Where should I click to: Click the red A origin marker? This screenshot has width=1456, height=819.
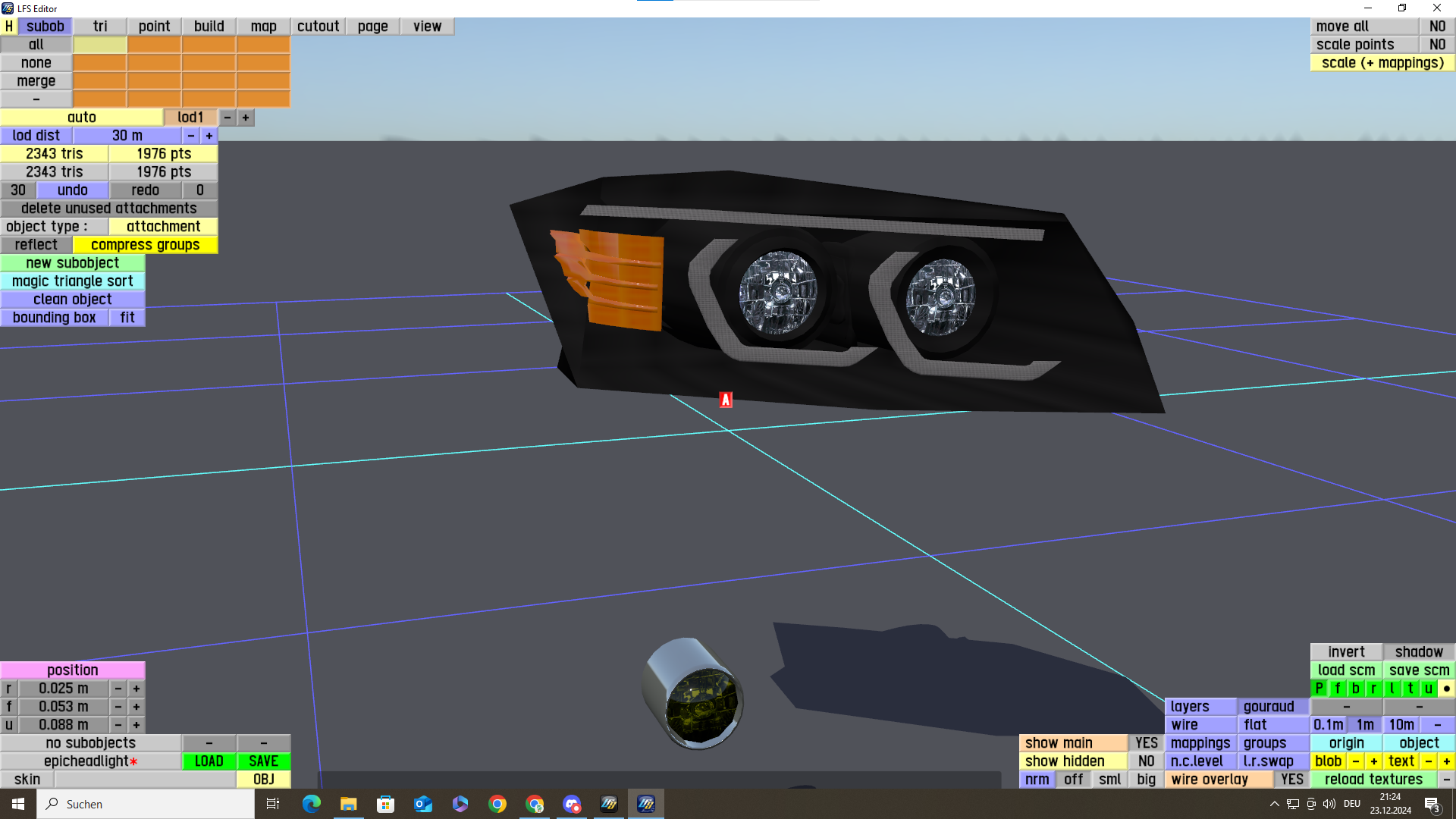[726, 400]
